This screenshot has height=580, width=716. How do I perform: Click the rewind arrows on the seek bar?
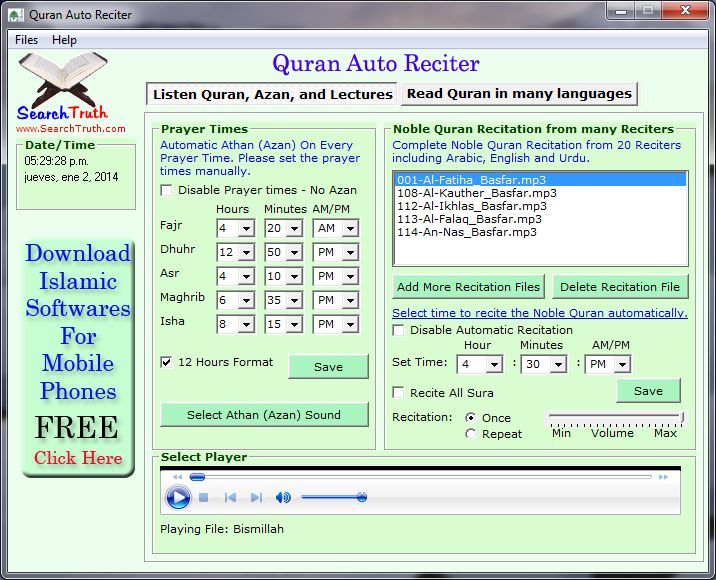(177, 477)
